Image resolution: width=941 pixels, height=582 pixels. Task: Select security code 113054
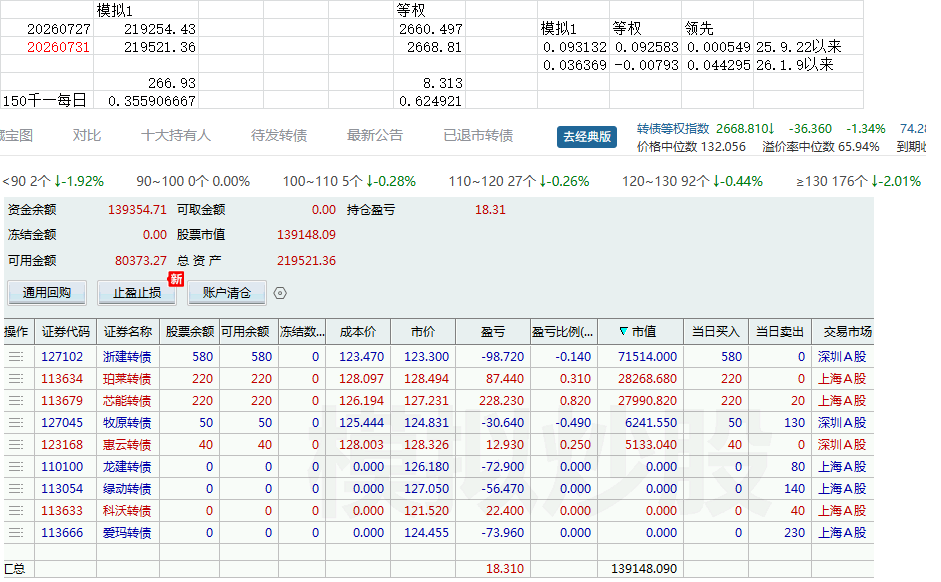(x=62, y=489)
